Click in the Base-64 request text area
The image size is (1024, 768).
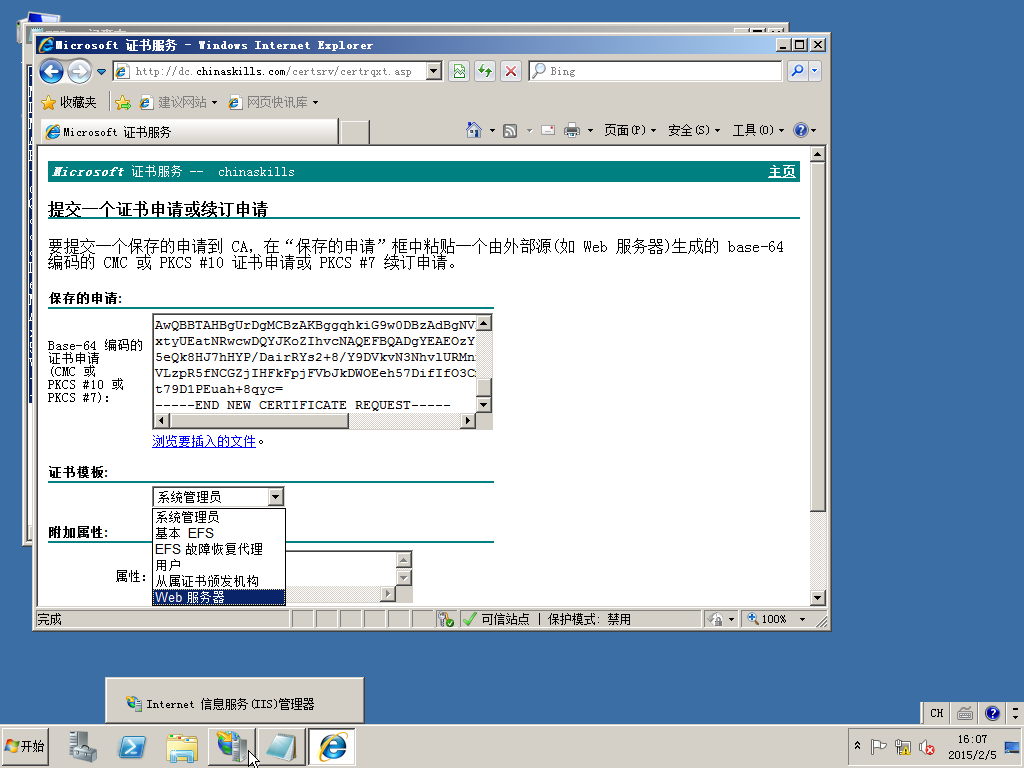pyautogui.click(x=315, y=364)
